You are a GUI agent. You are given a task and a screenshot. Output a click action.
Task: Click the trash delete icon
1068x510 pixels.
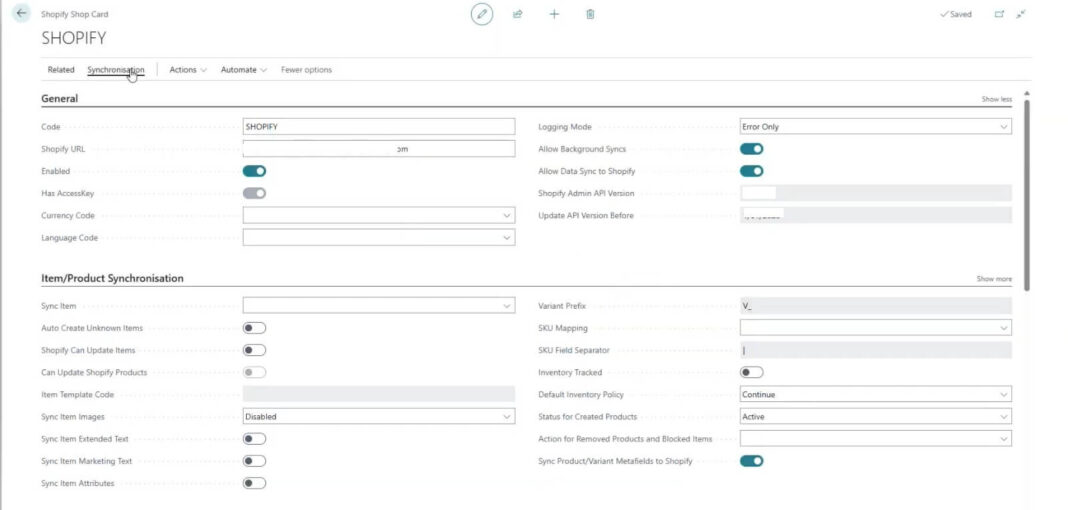coord(591,14)
